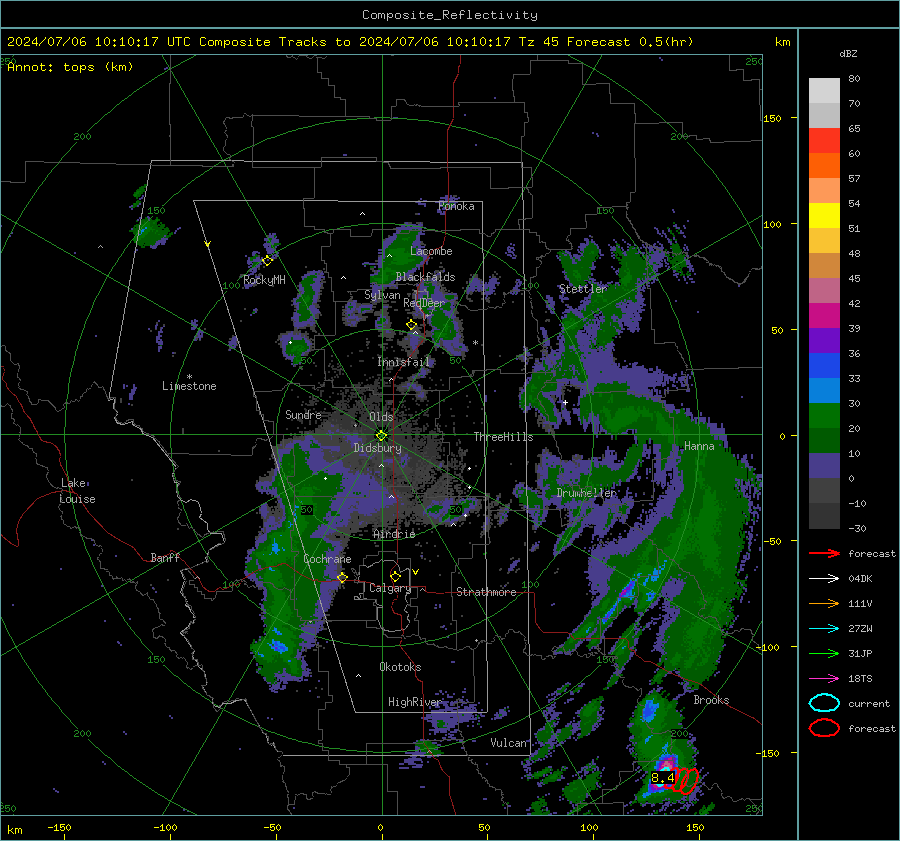
Task: Pick the royal blue 36-33 dBZ swatch
Action: pyautogui.click(x=824, y=366)
